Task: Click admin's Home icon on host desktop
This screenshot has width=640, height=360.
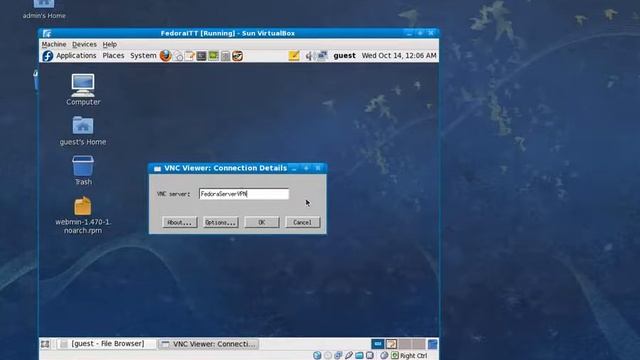Action: (x=44, y=9)
